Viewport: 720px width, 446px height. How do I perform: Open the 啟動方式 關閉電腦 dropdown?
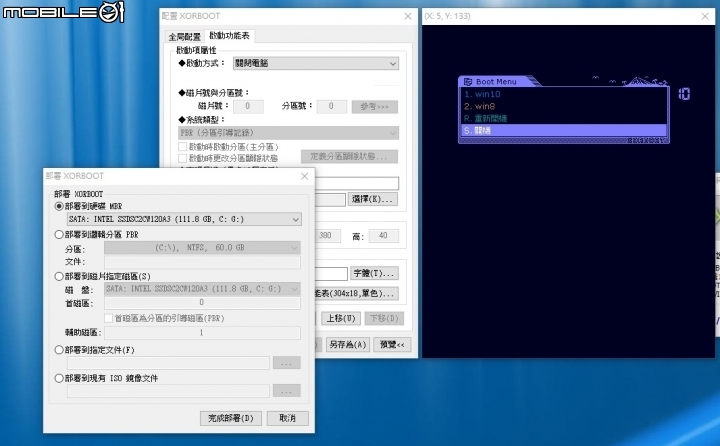pos(316,63)
